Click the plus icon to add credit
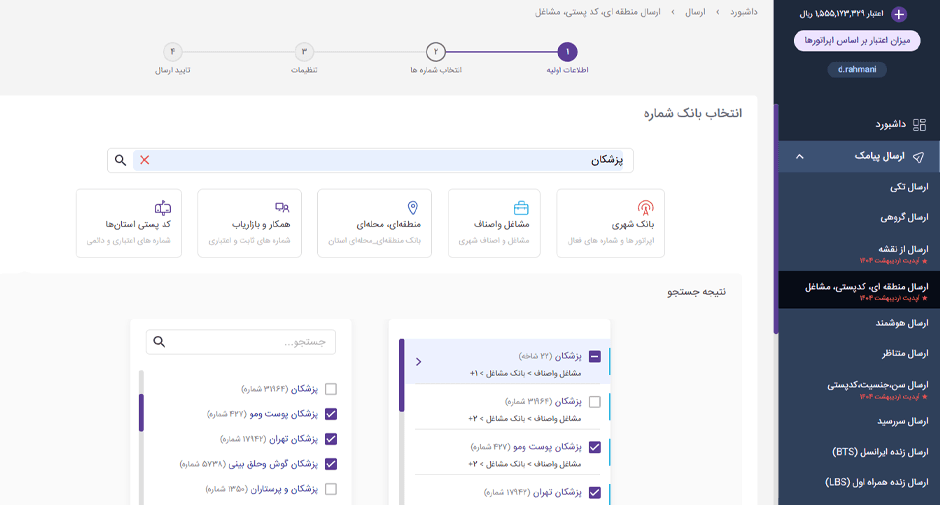The image size is (940, 505). coord(899,14)
